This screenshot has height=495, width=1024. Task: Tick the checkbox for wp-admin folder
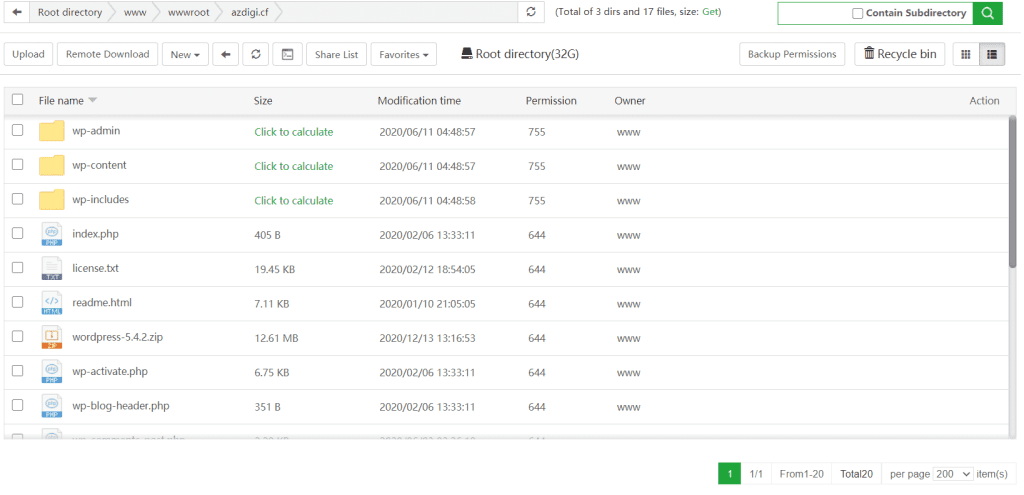point(17,131)
